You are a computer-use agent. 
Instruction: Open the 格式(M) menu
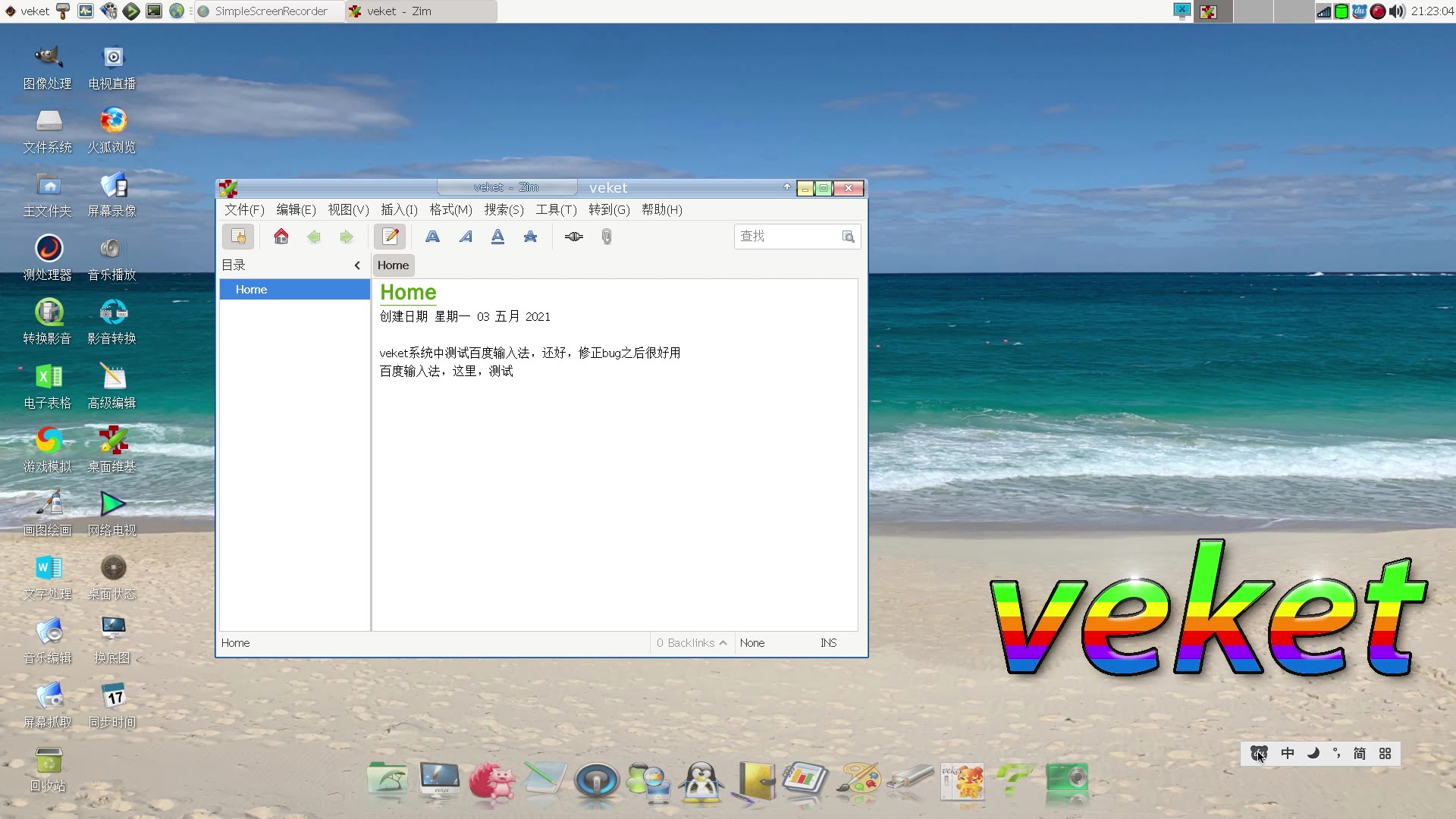pyautogui.click(x=450, y=210)
